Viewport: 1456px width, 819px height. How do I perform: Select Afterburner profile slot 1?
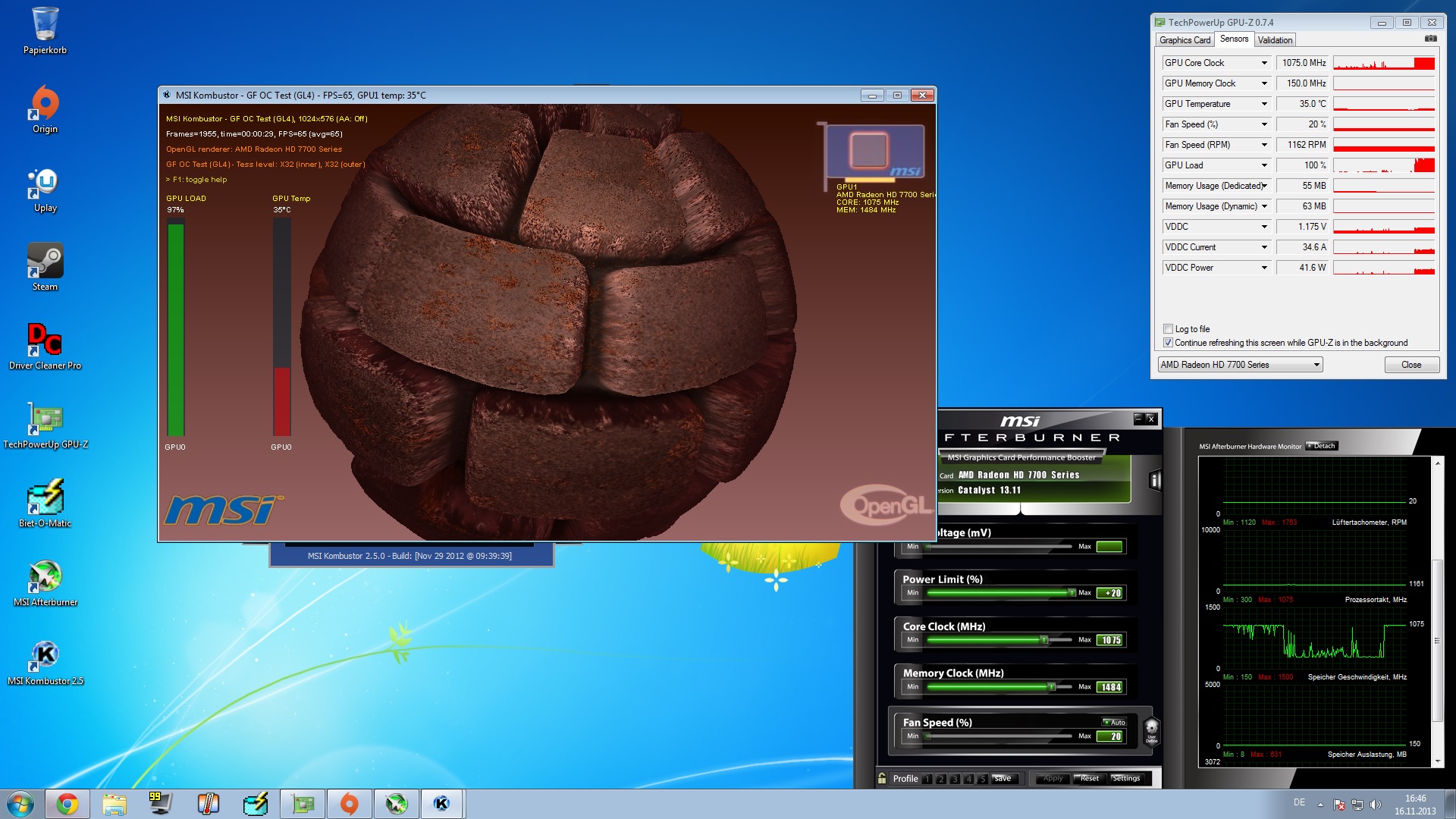[x=927, y=779]
